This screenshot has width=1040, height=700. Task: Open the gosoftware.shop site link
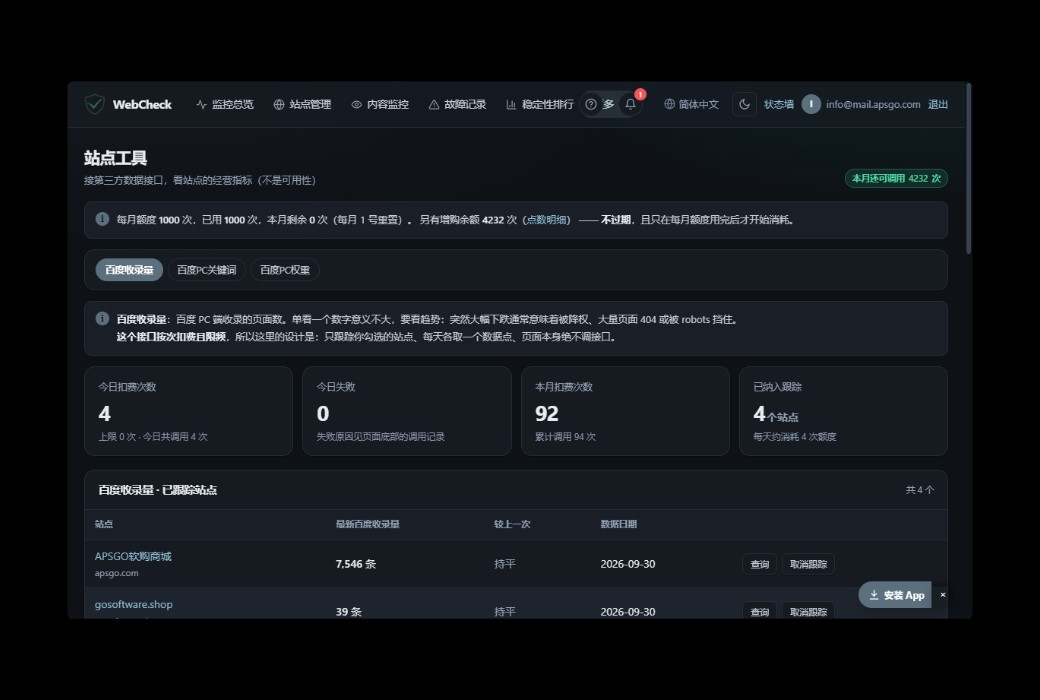click(x=134, y=604)
